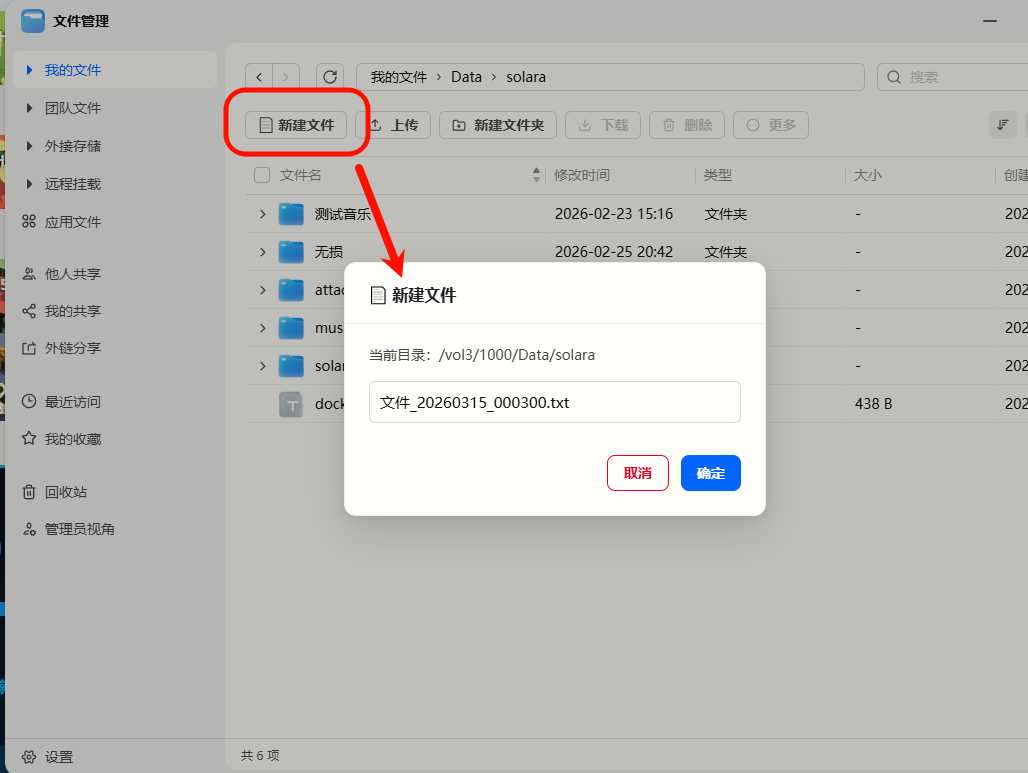Click the 无损 folder name
Image resolution: width=1028 pixels, height=773 pixels.
coord(328,252)
